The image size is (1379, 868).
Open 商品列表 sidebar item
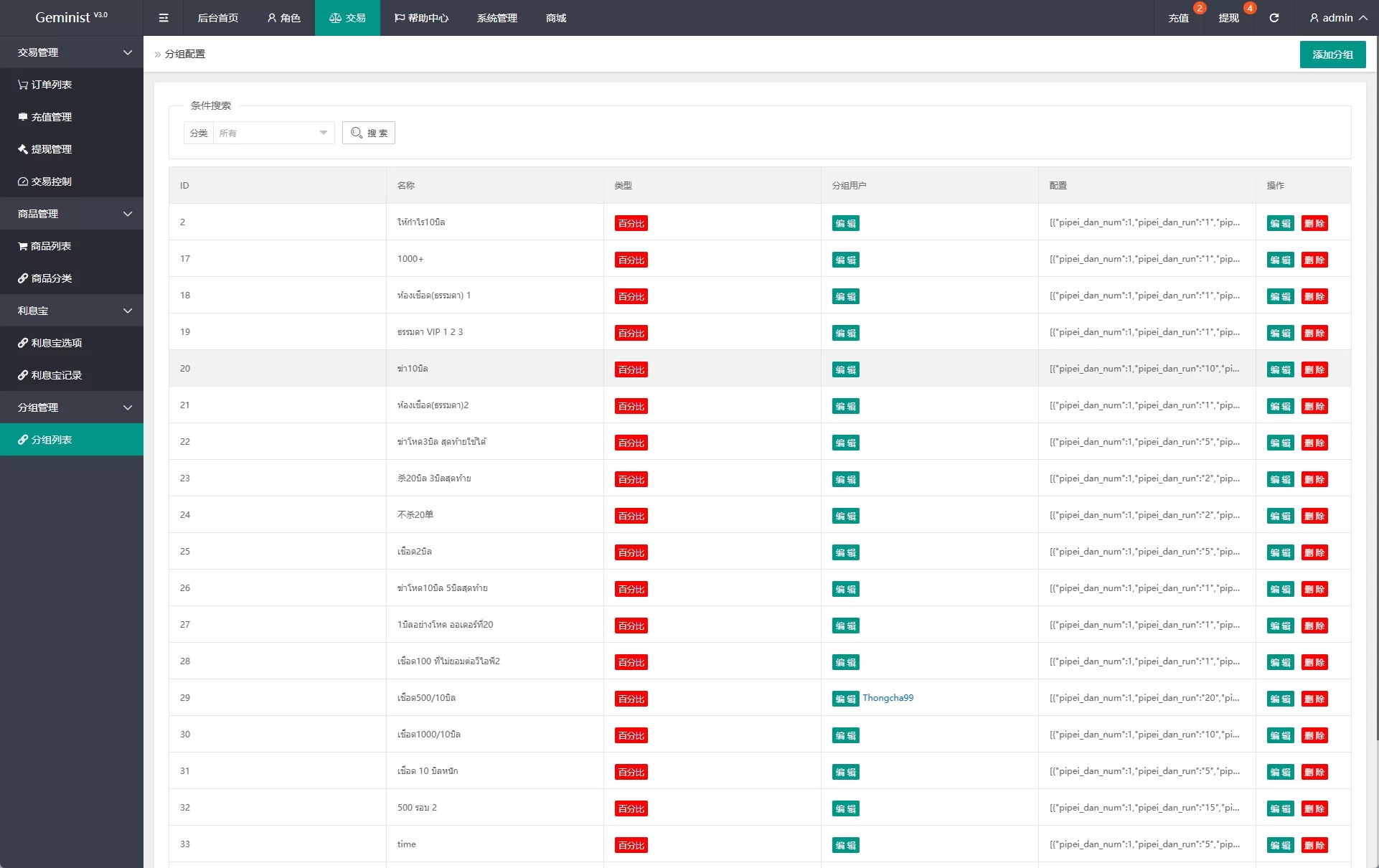(44, 246)
